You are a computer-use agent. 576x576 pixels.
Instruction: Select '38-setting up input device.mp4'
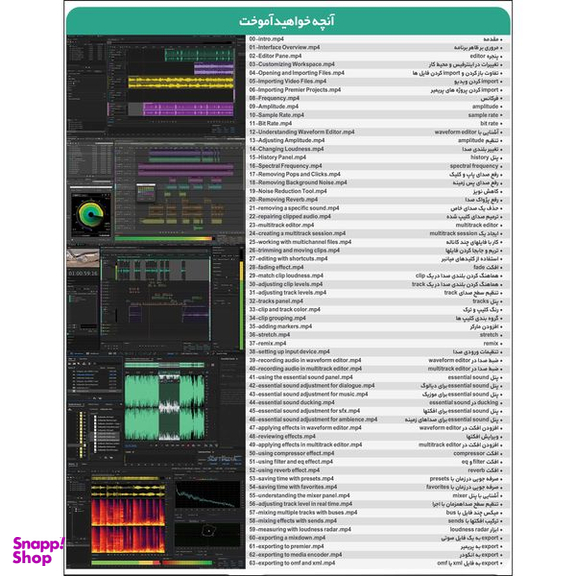click(x=289, y=352)
